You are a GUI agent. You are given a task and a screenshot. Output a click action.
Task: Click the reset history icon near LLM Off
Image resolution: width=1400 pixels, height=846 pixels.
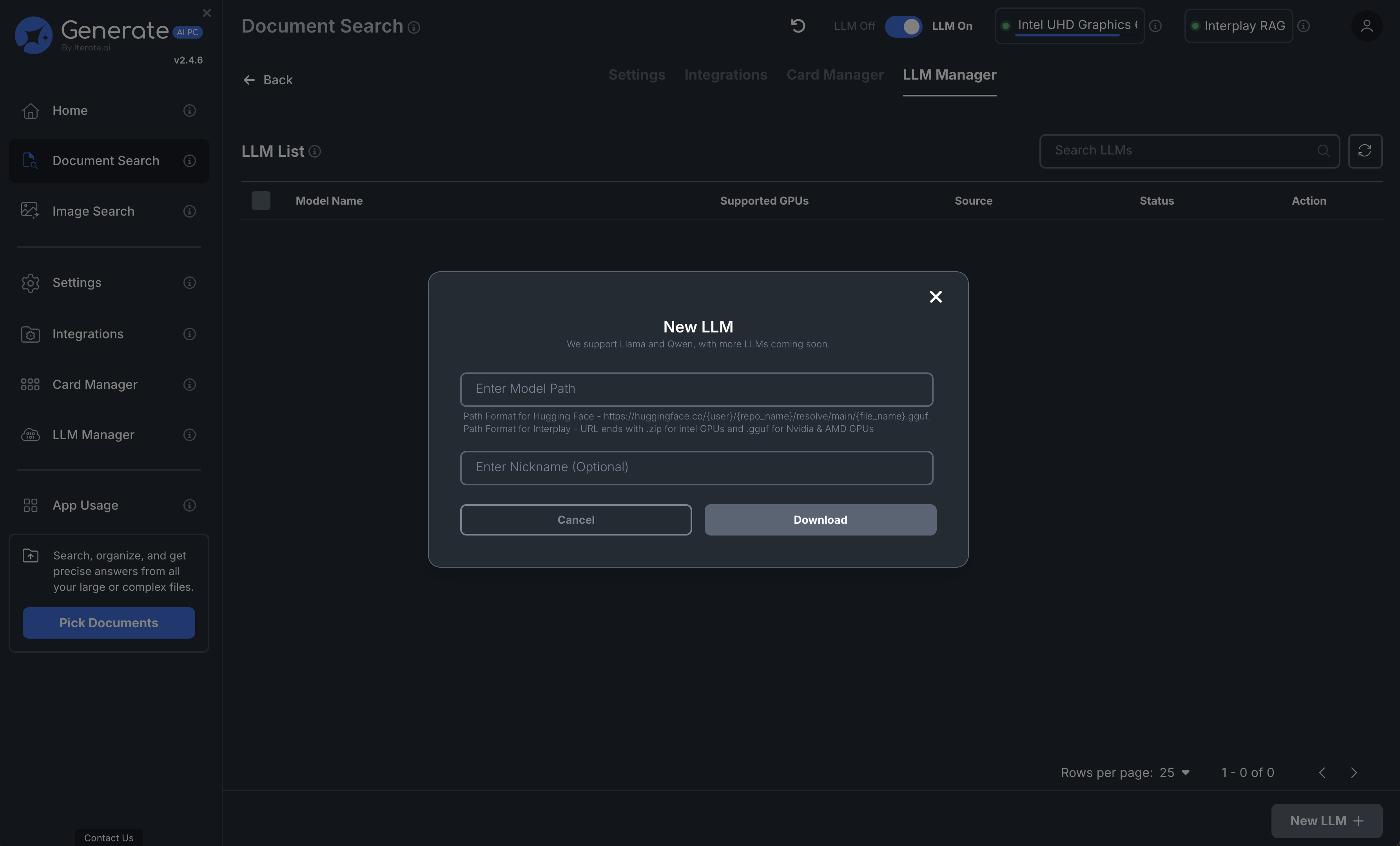798,26
